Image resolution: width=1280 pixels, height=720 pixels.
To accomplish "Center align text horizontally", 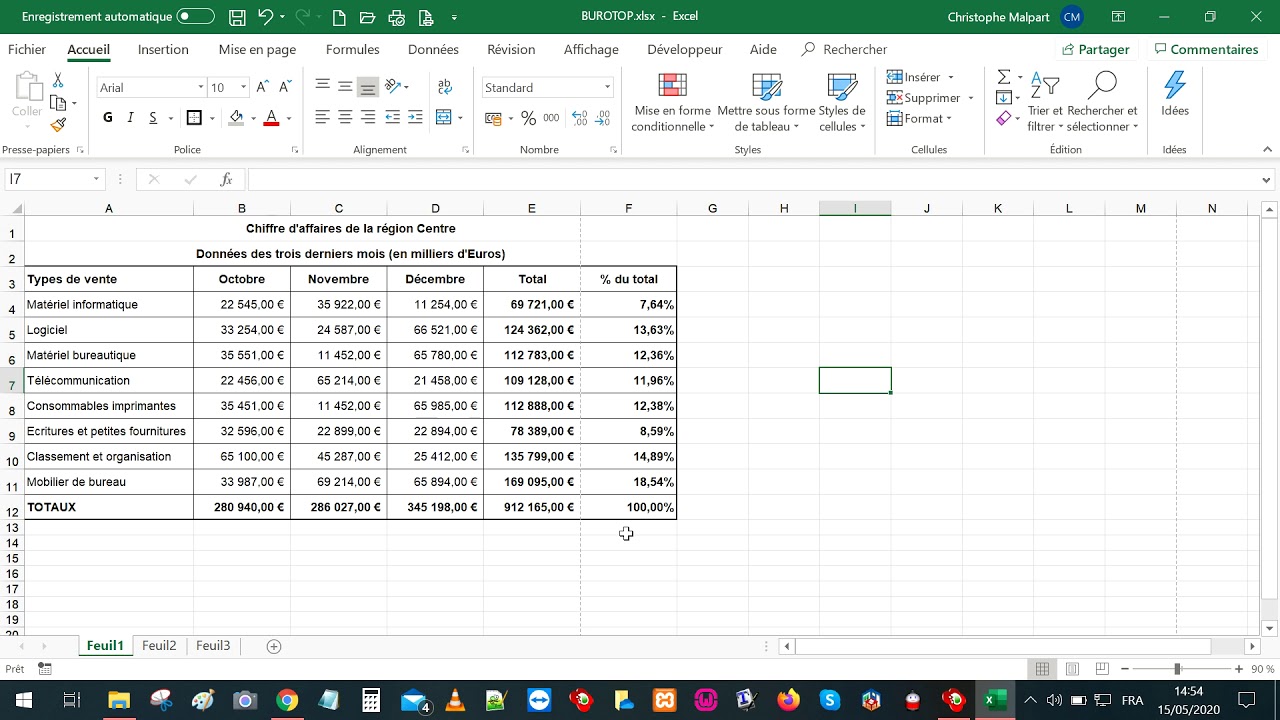I will [345, 118].
